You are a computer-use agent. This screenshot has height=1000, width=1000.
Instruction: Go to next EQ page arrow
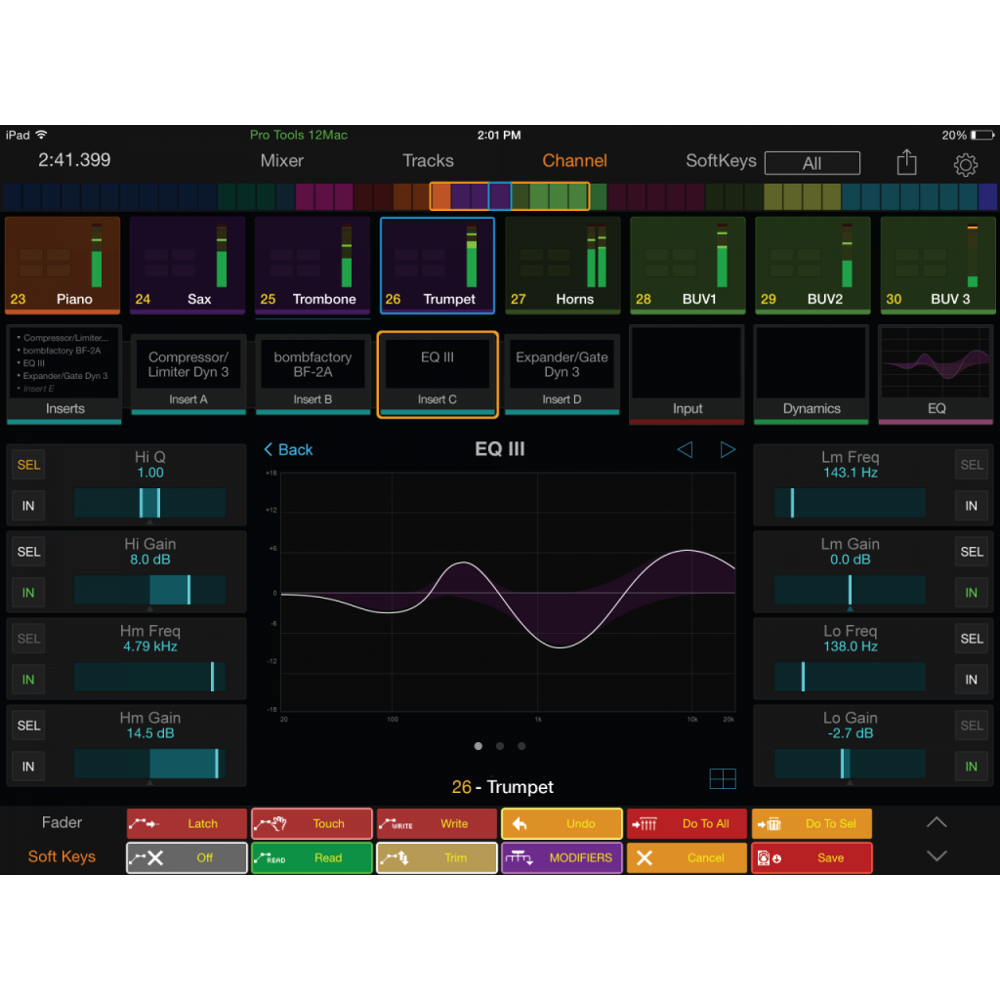point(728,450)
